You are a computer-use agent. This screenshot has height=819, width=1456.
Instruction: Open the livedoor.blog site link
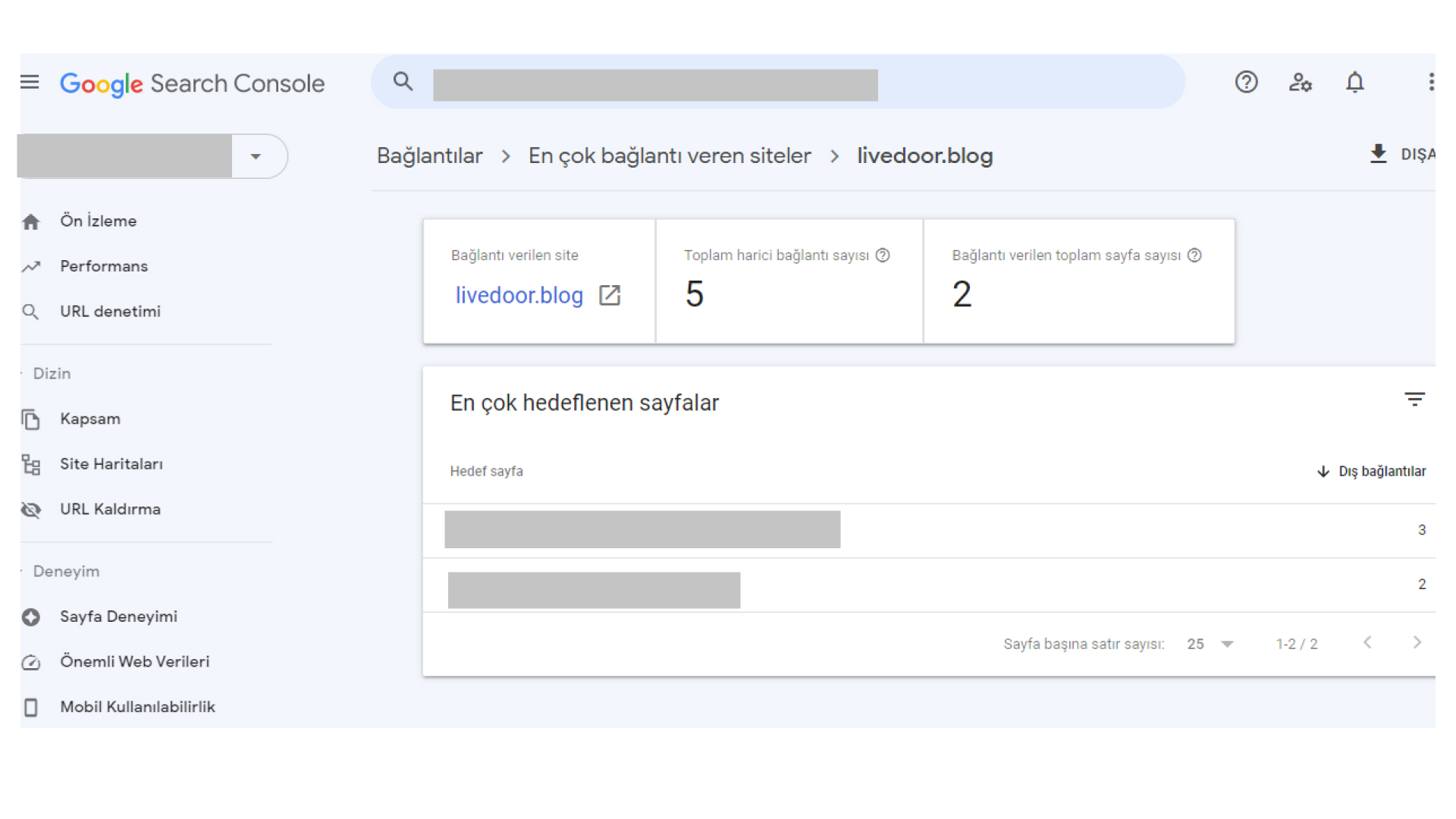click(519, 295)
